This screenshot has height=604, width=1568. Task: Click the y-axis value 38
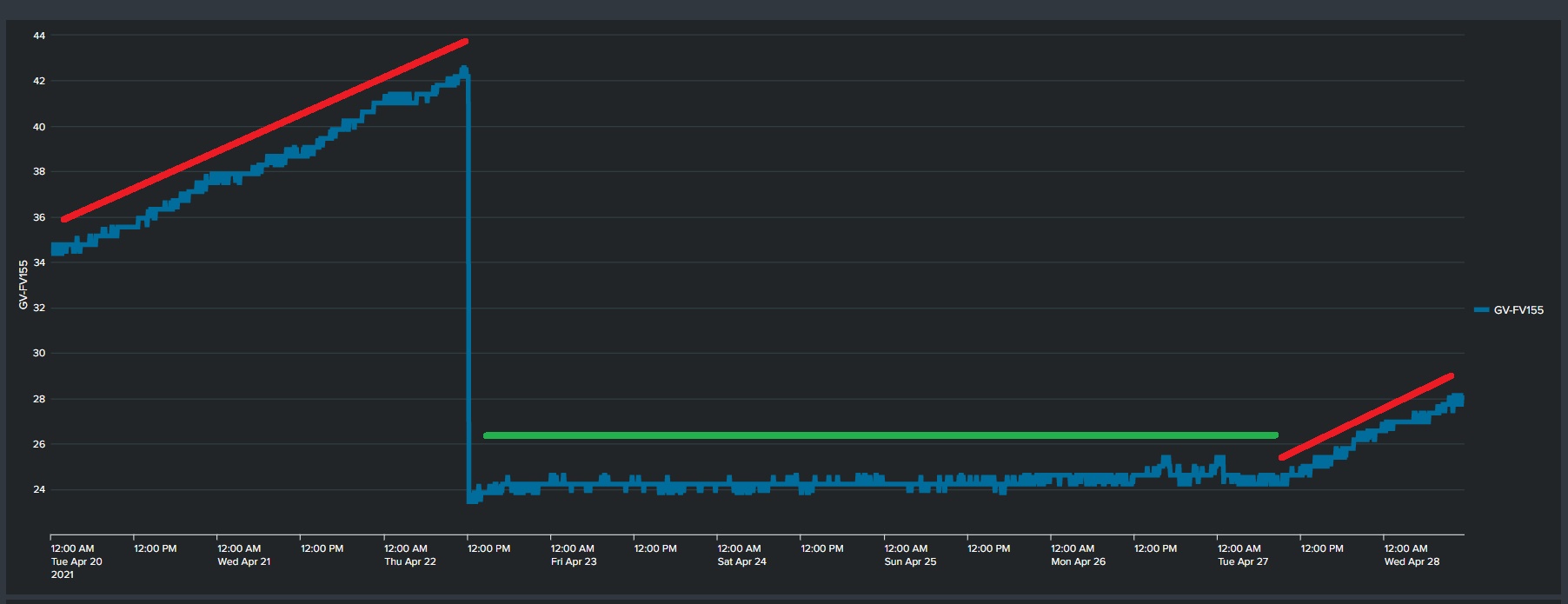tap(39, 171)
